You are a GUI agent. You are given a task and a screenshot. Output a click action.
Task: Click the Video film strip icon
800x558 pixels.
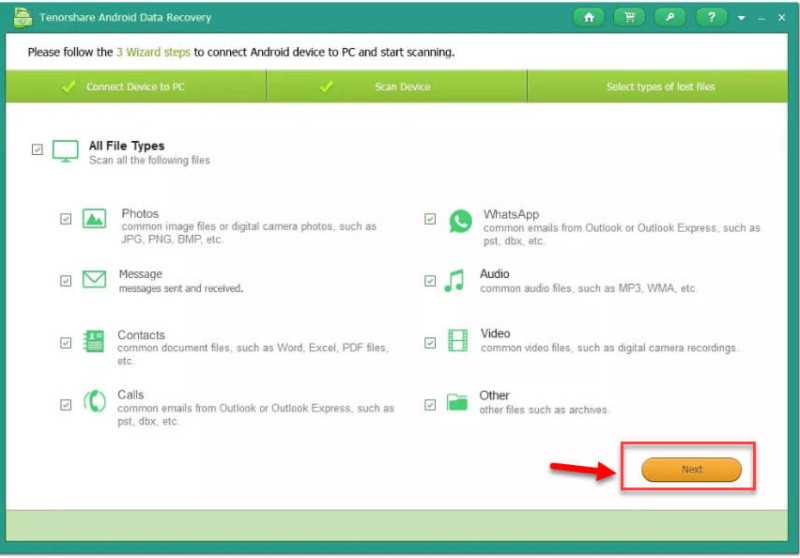click(458, 341)
